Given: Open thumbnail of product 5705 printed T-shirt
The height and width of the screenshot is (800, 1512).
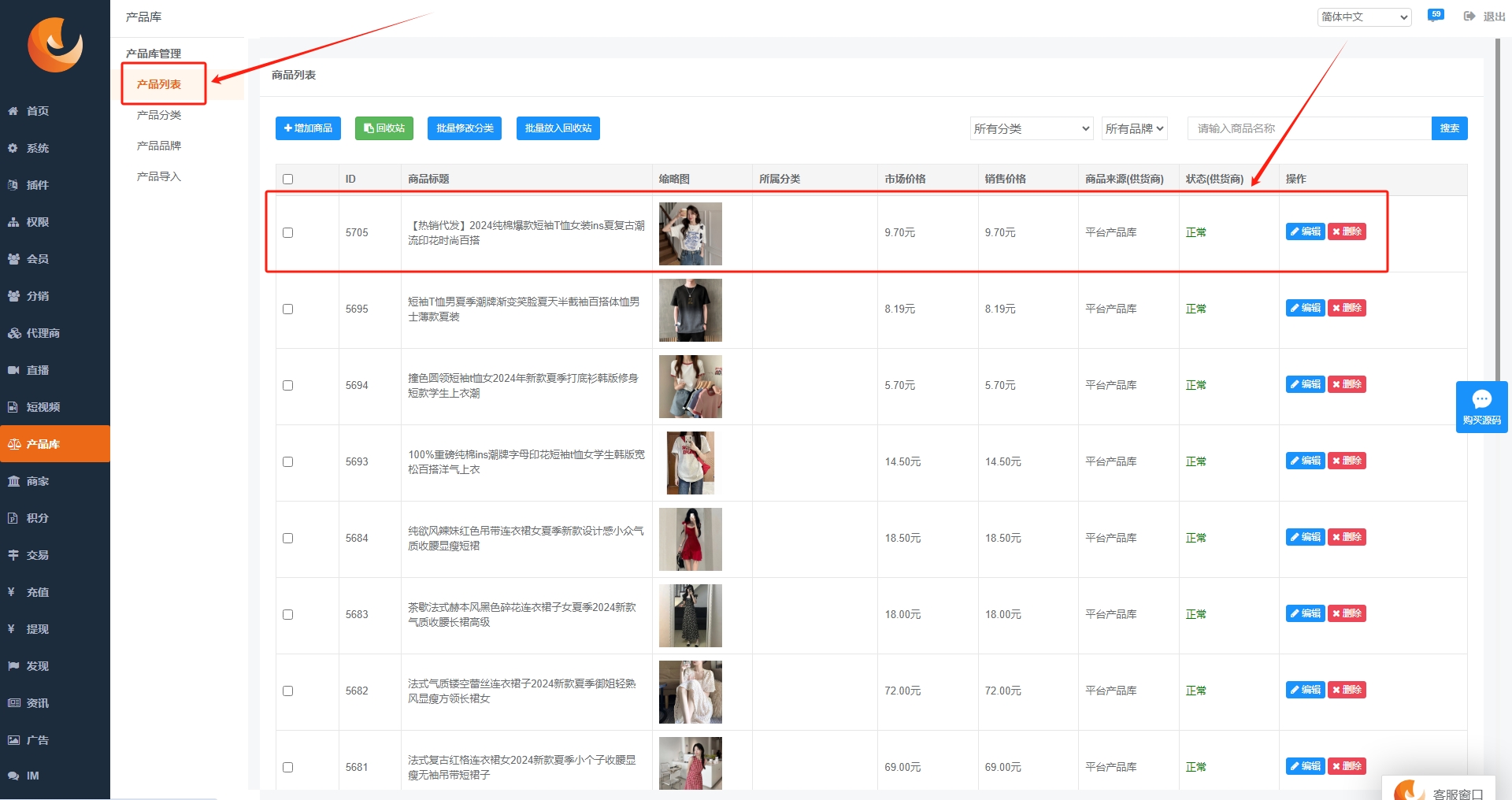Looking at the screenshot, I should tap(691, 234).
